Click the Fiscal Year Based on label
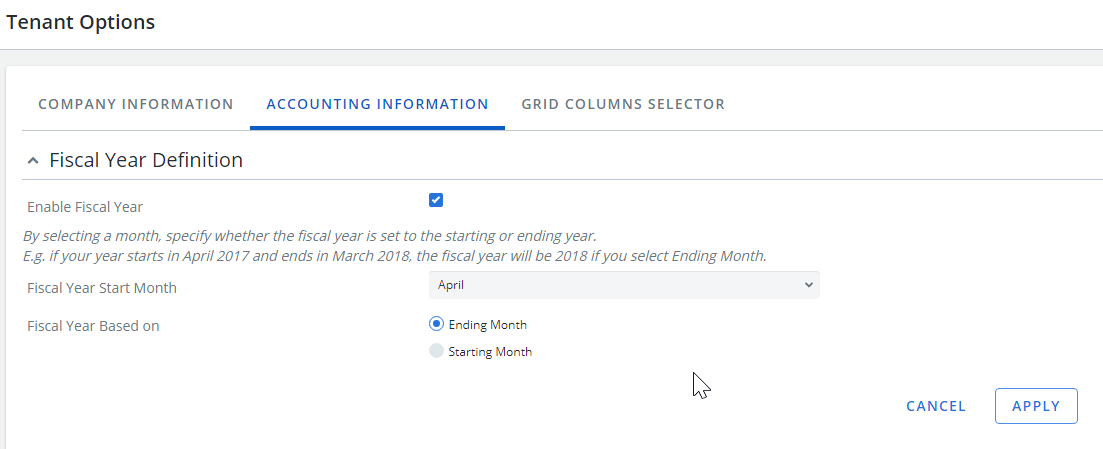Viewport: 1103px width, 449px height. point(93,326)
